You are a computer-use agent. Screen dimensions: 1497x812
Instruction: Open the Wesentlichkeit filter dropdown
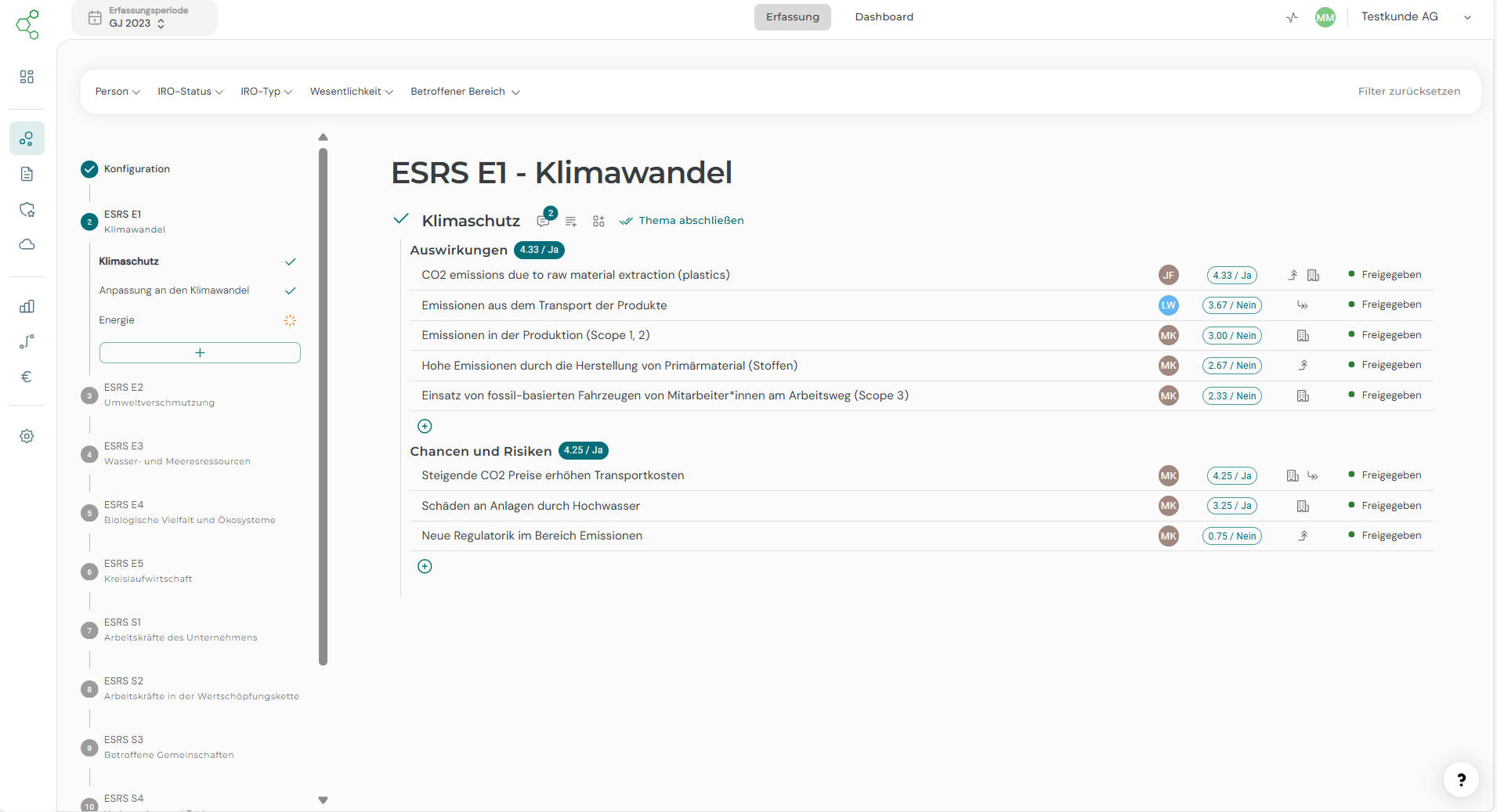351,92
